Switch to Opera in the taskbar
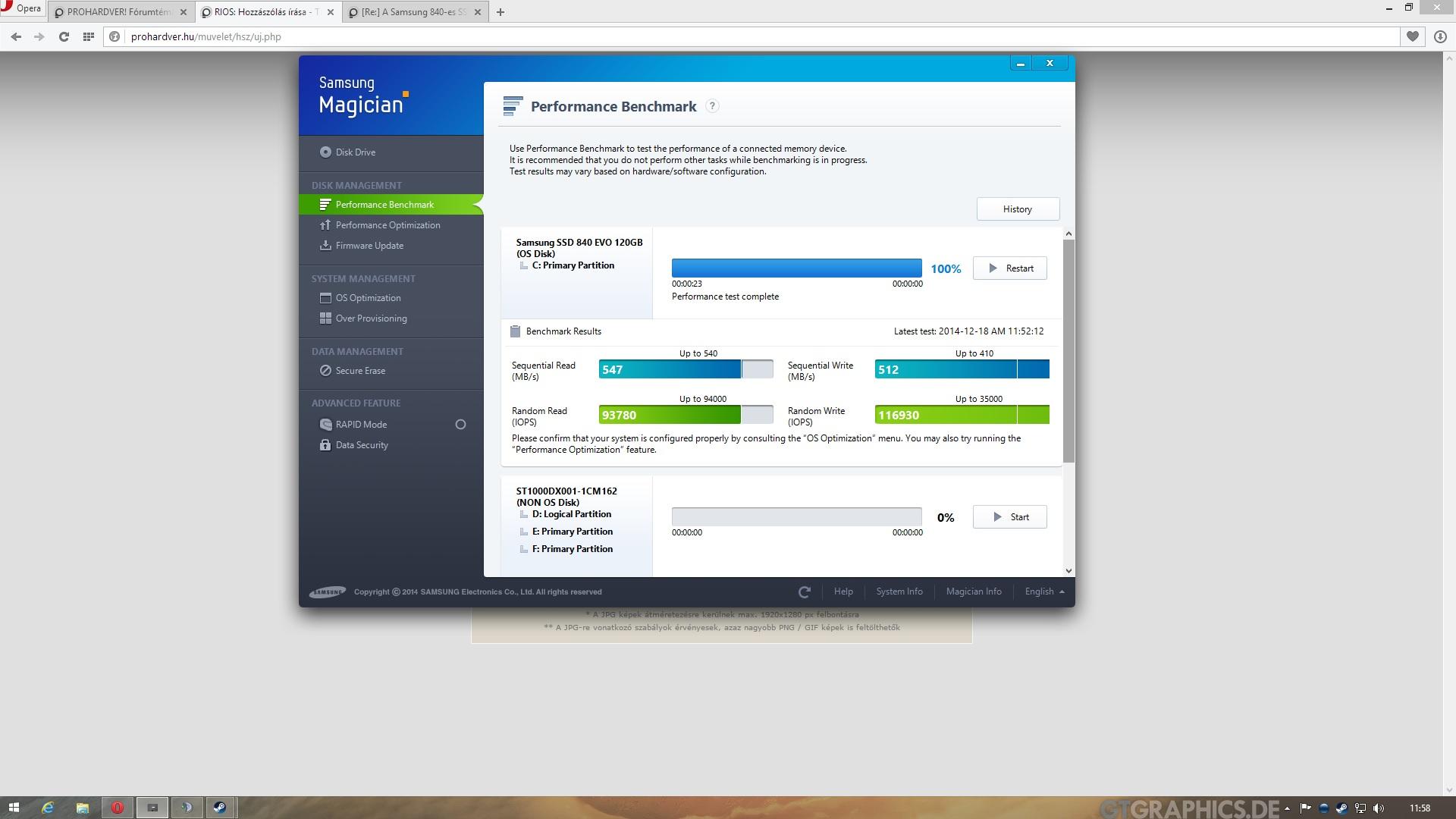The height and width of the screenshot is (819, 1456). (118, 808)
